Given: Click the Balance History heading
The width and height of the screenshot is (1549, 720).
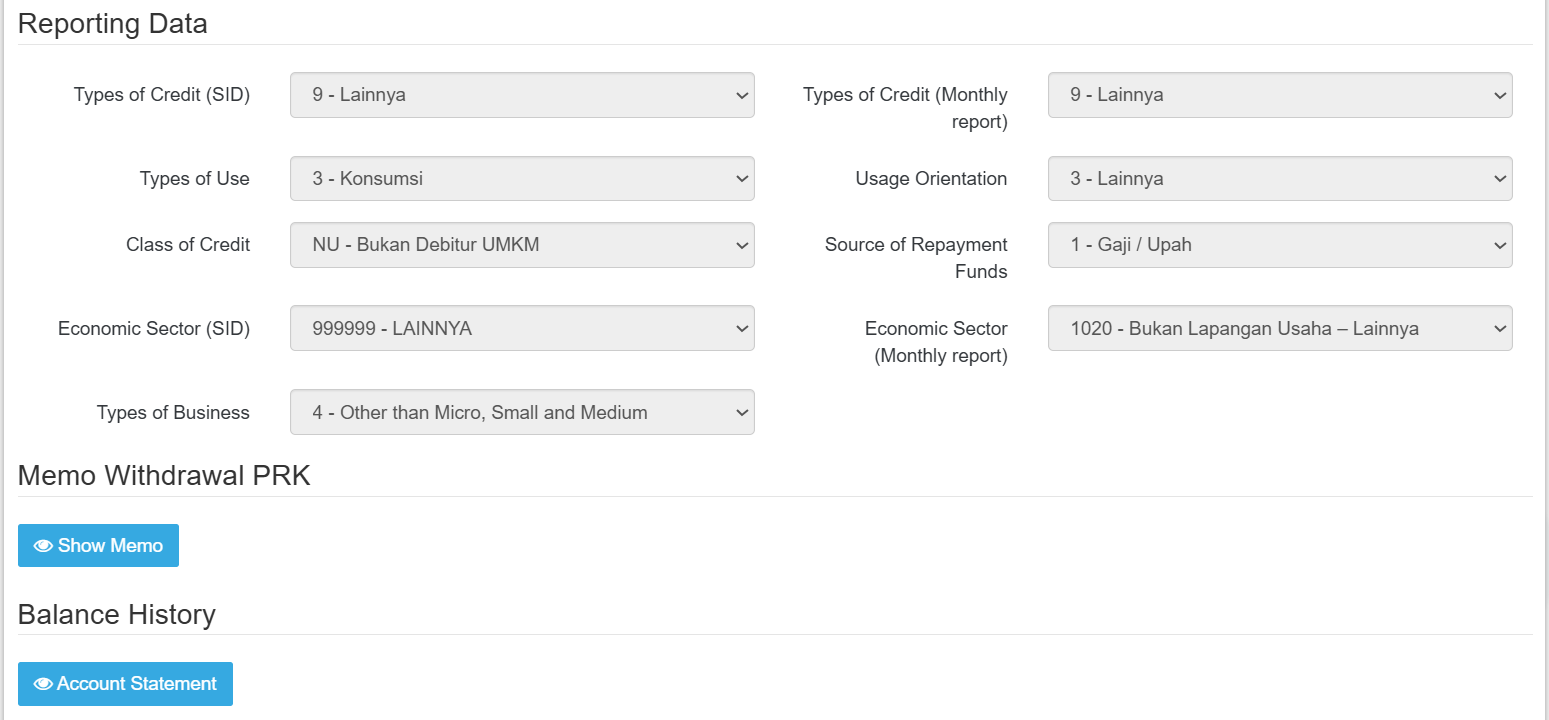Looking at the screenshot, I should (x=117, y=614).
